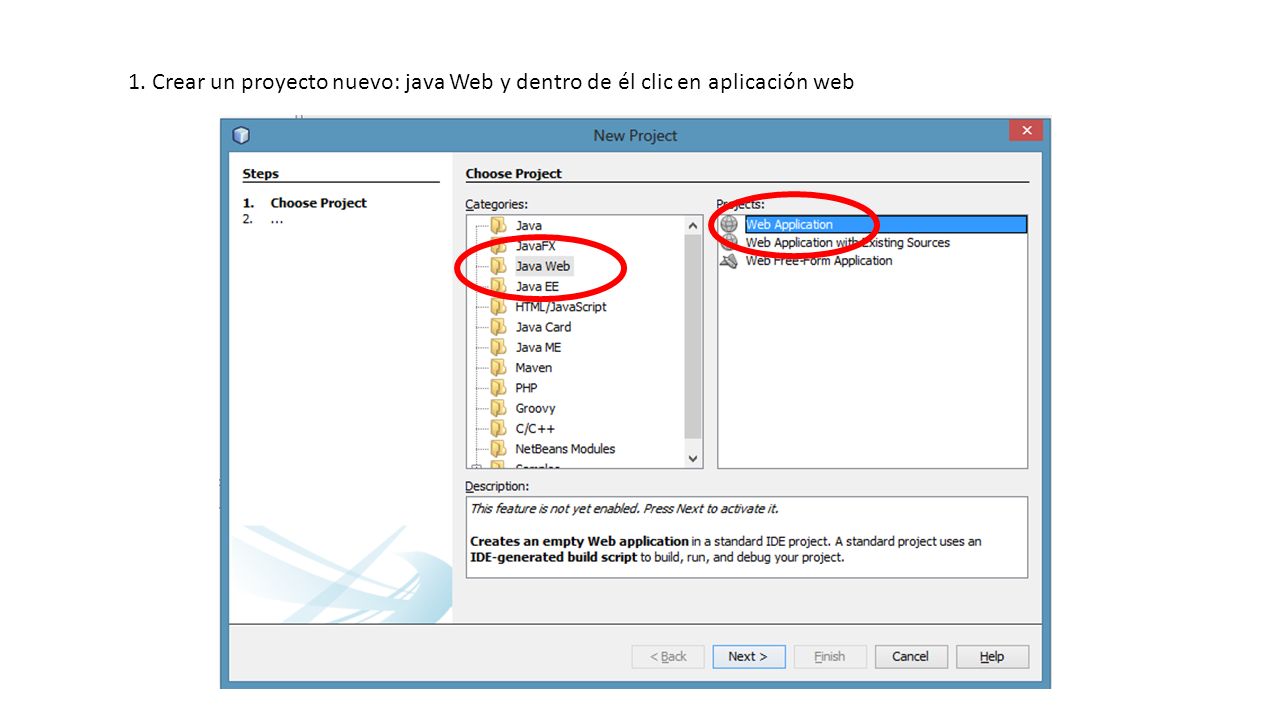Click the Maven folder icon
The width and height of the screenshot is (1280, 720).
[498, 368]
